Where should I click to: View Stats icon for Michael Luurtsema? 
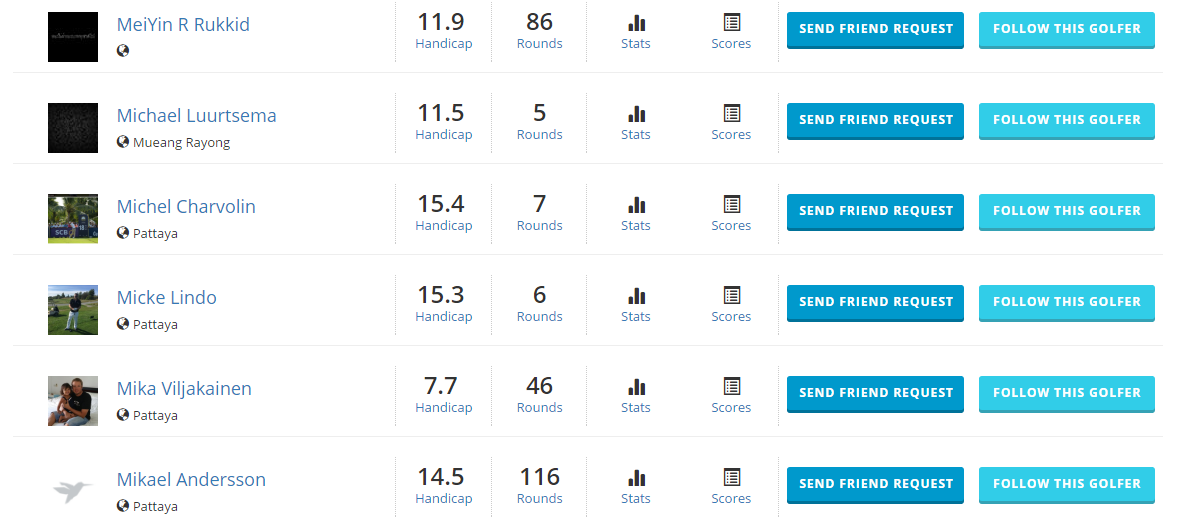pyautogui.click(x=636, y=115)
